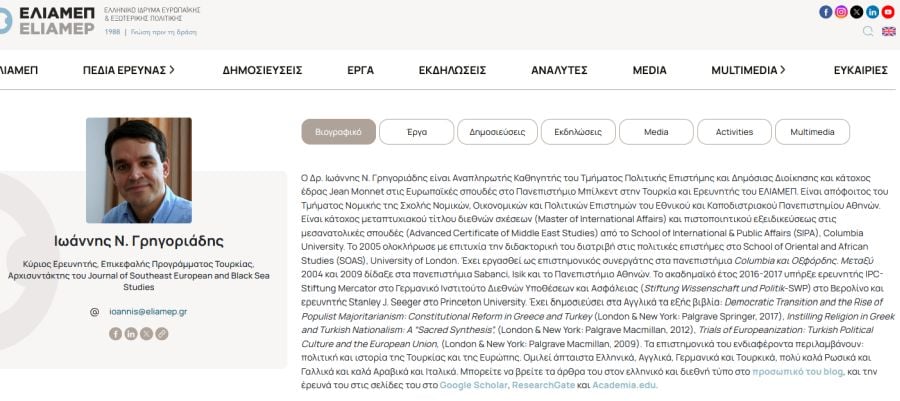Copy profile link with chain icon
The width and height of the screenshot is (900, 401).
click(x=162, y=334)
